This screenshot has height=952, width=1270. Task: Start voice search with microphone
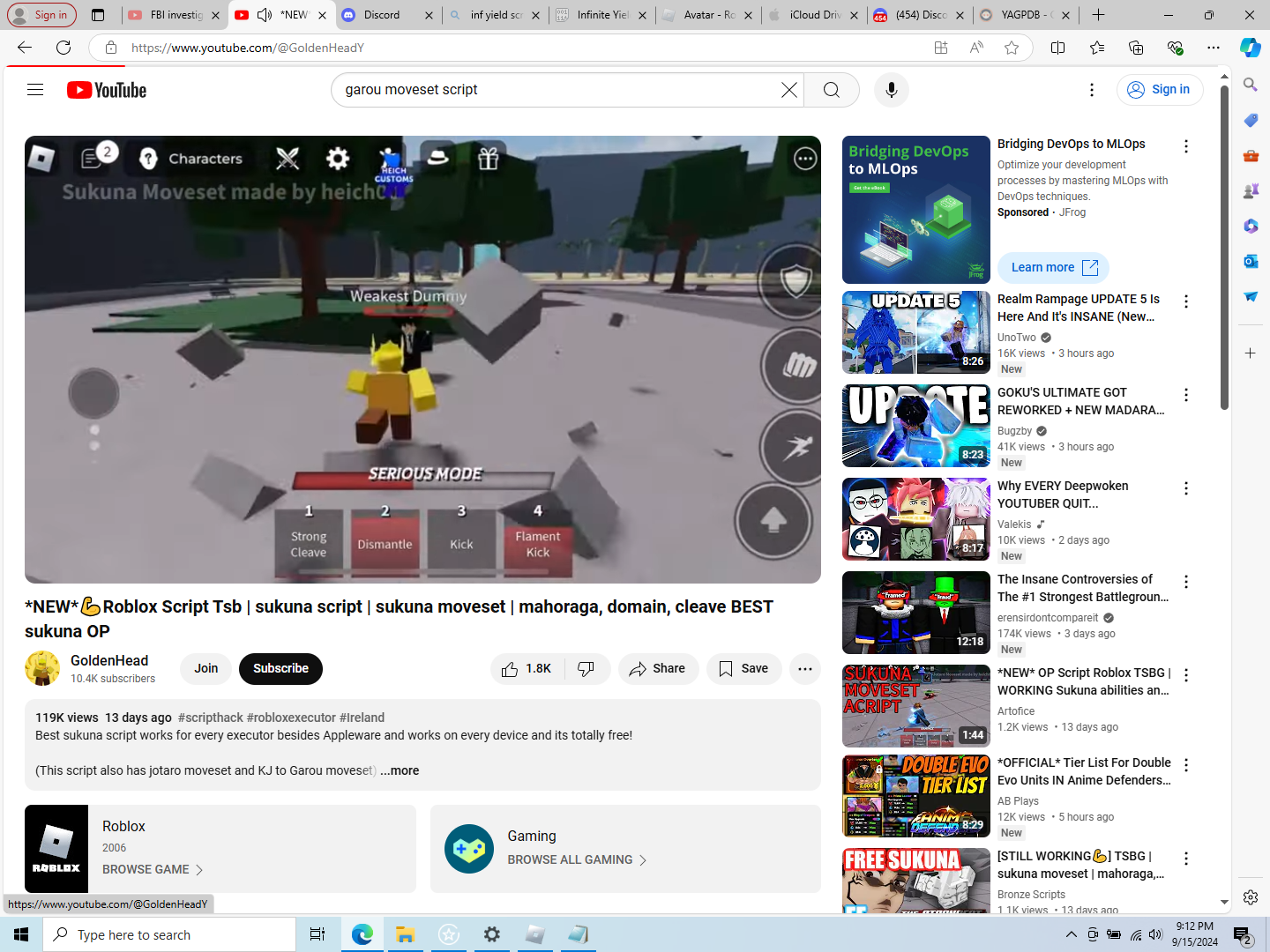[x=892, y=90]
